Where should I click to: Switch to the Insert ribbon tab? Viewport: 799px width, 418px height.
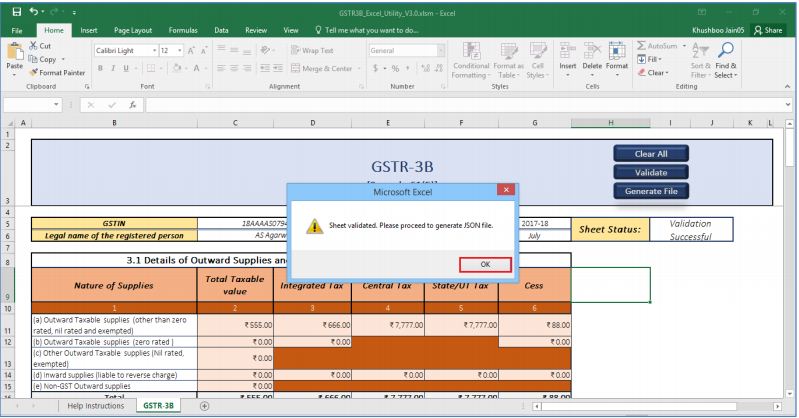click(89, 31)
